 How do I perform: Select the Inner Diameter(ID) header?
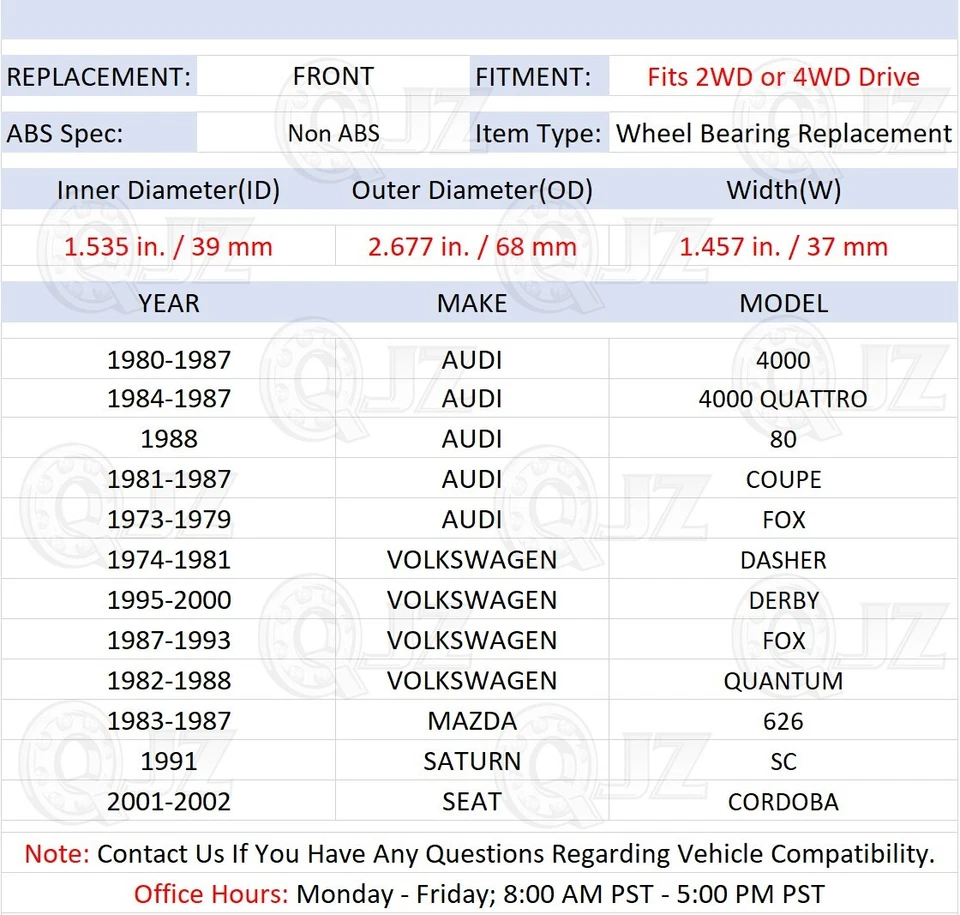click(x=168, y=189)
